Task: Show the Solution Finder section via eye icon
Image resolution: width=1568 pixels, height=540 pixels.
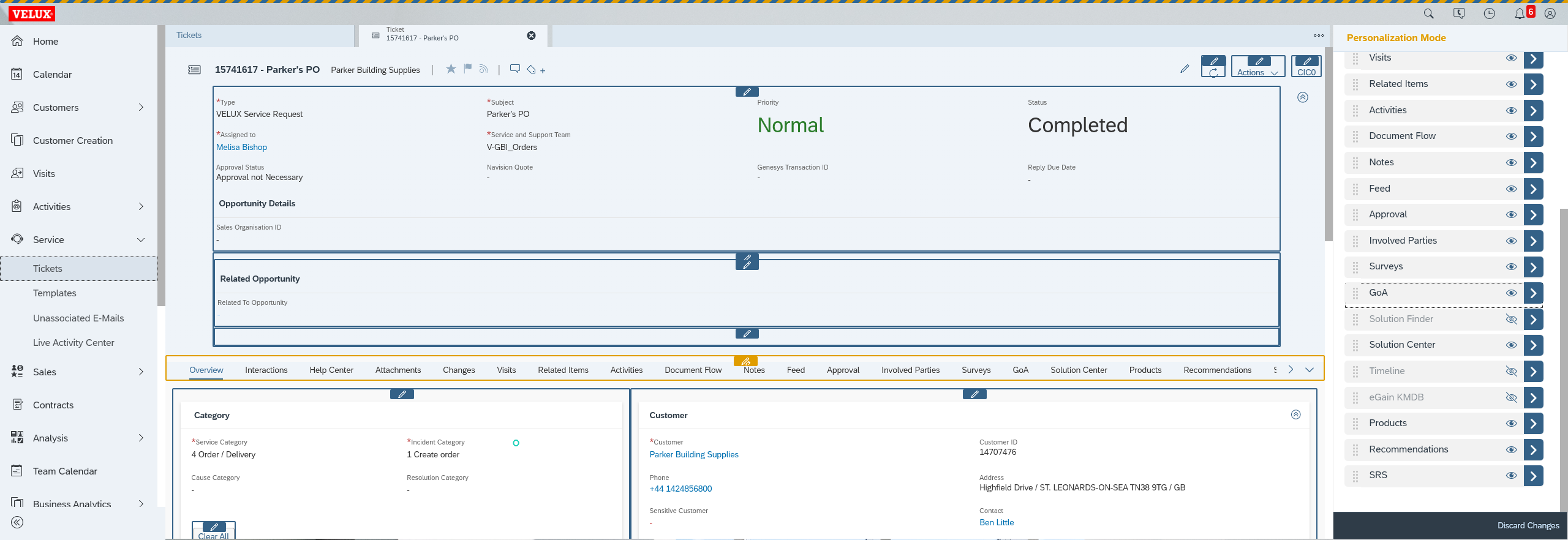Action: click(x=1511, y=319)
